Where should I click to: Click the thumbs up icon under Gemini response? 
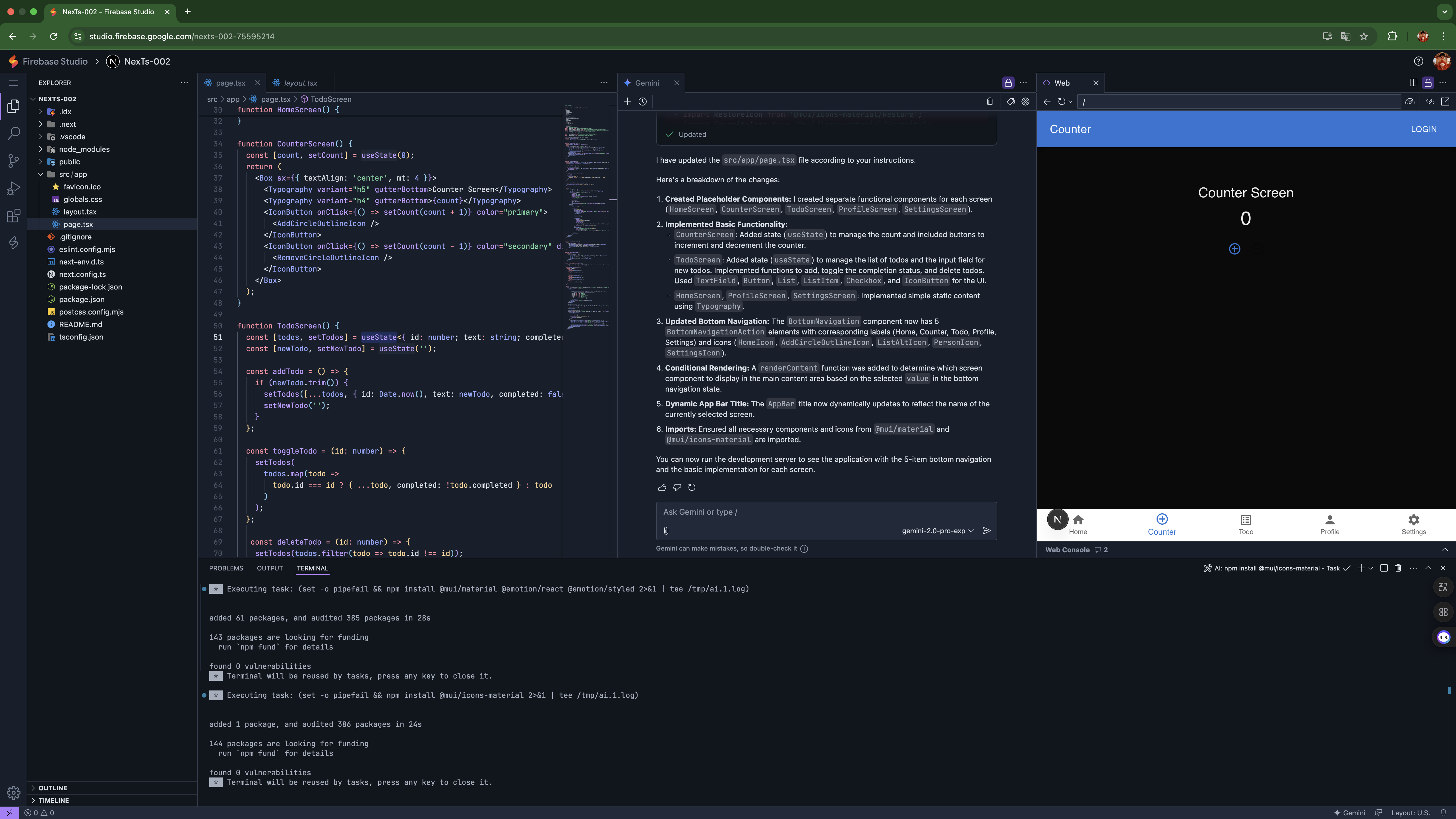click(662, 487)
